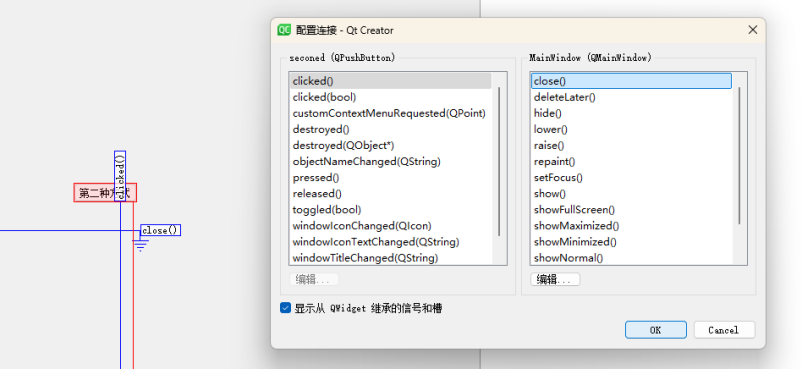This screenshot has width=802, height=369.
Task: Select customContextMenuRequested(QPoint) signal
Action: (391, 113)
